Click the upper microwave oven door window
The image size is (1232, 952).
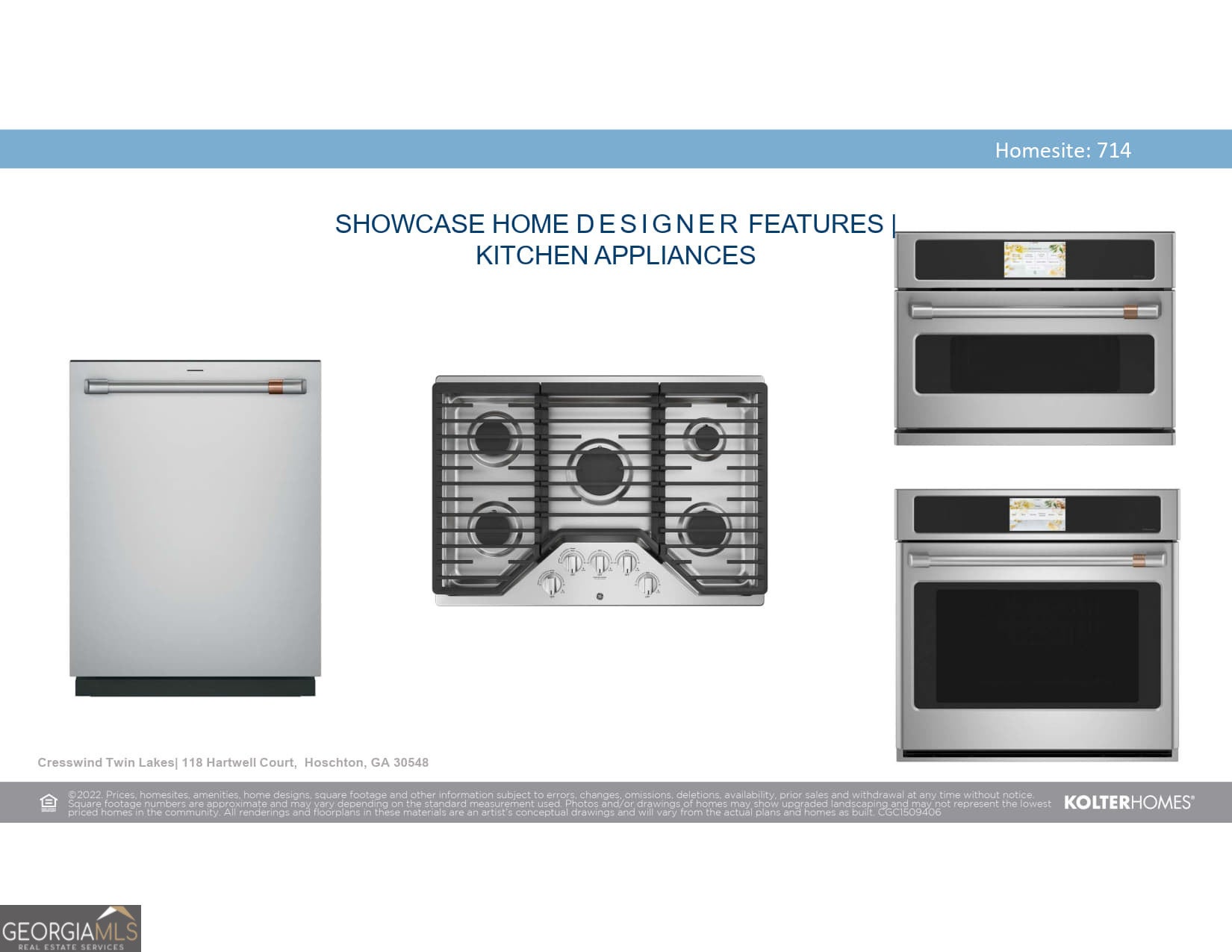click(x=1034, y=364)
